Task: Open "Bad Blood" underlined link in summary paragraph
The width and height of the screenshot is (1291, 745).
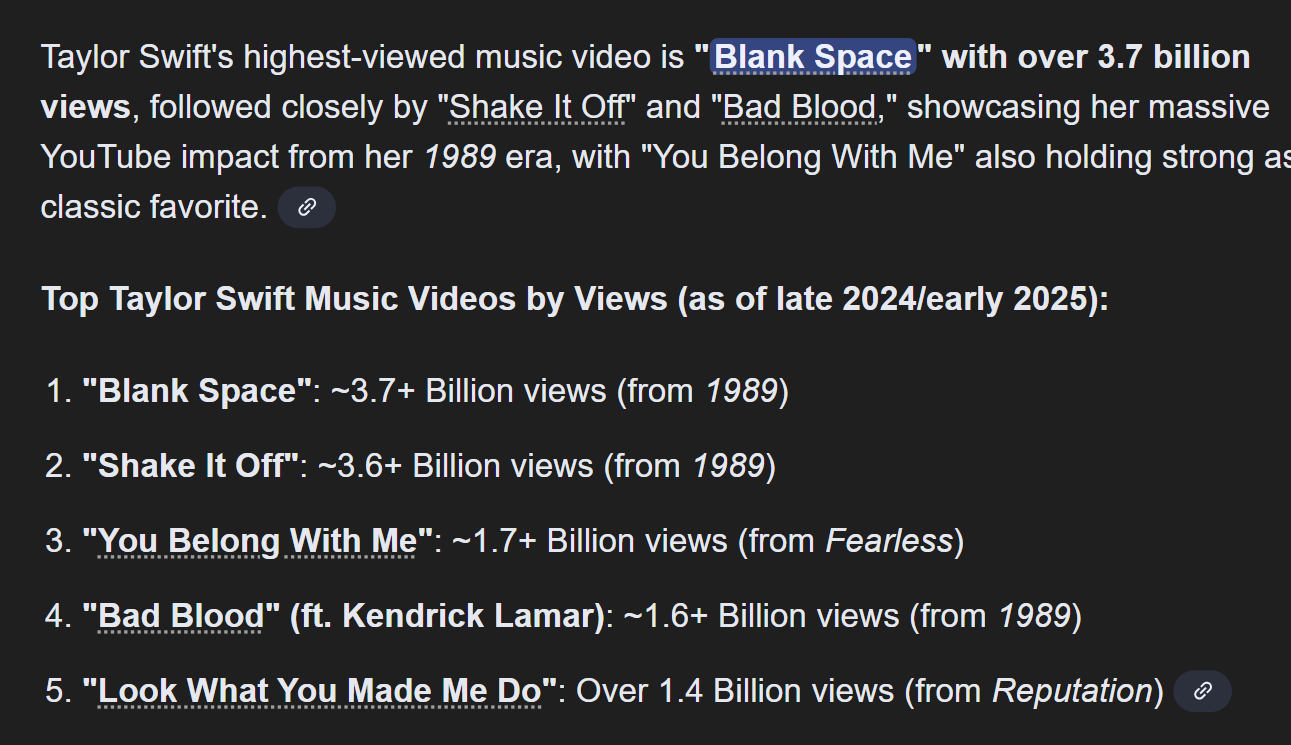Action: pyautogui.click(x=798, y=107)
